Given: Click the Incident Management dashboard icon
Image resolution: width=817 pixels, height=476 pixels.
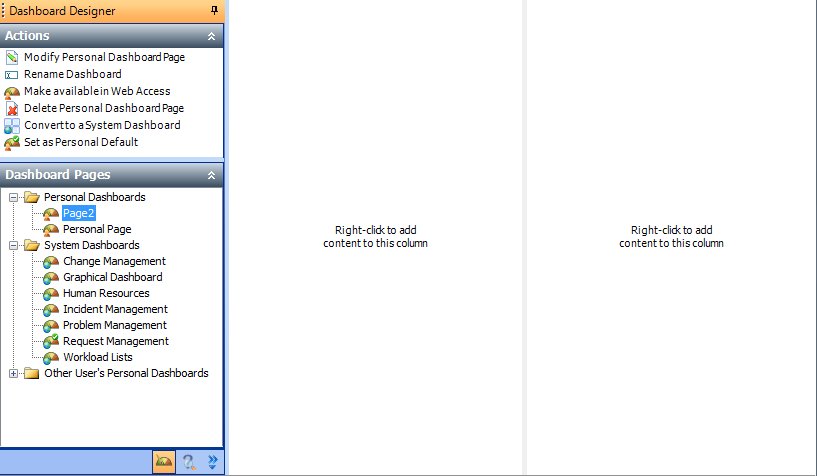Looking at the screenshot, I should pos(51,310).
